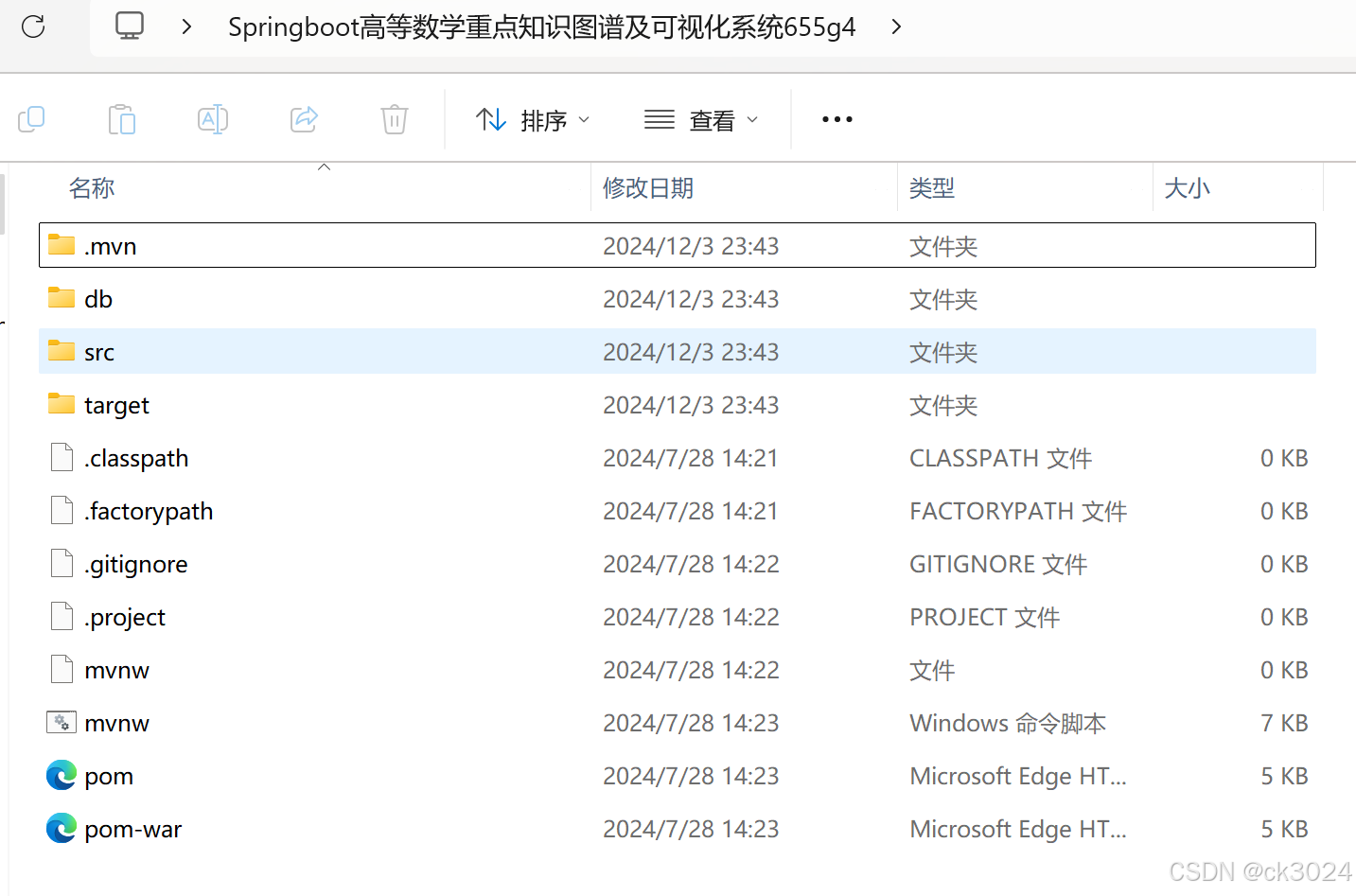Sort files by the 修改日期 column header
Screen dimensions: 1356x896
click(648, 188)
